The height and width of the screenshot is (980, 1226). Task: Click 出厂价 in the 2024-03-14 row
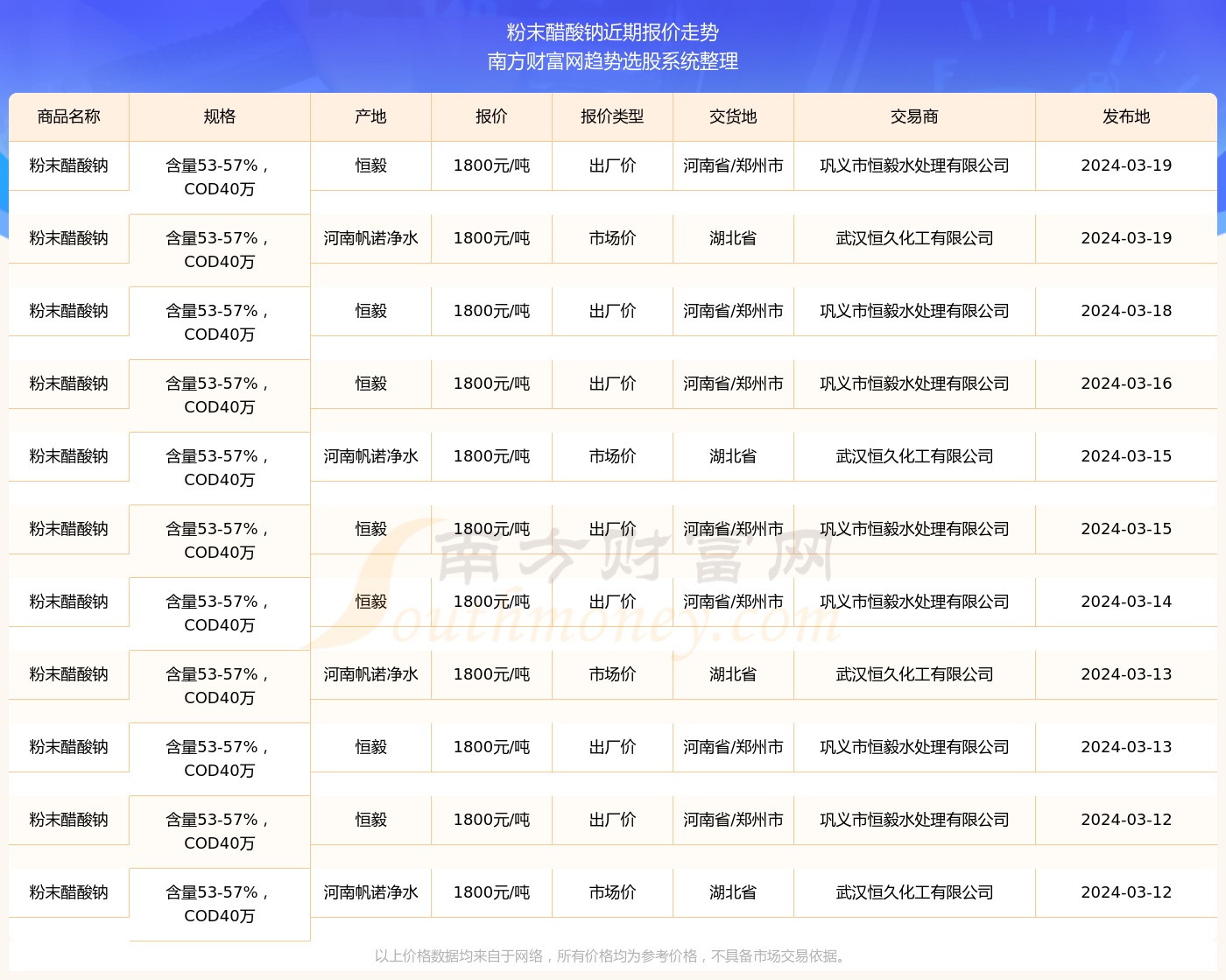[612, 602]
